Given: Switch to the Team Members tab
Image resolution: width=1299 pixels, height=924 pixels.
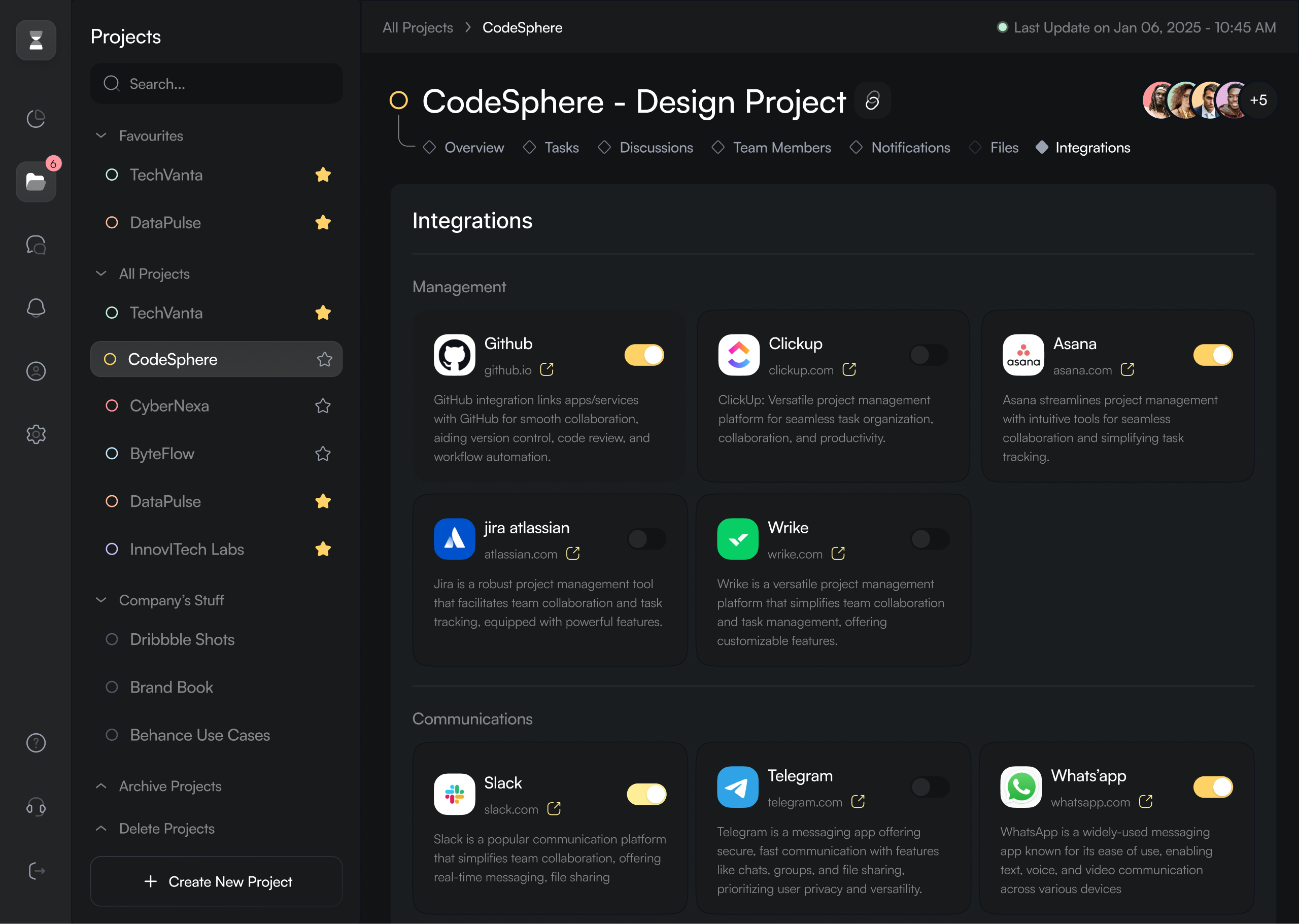Looking at the screenshot, I should (771, 147).
